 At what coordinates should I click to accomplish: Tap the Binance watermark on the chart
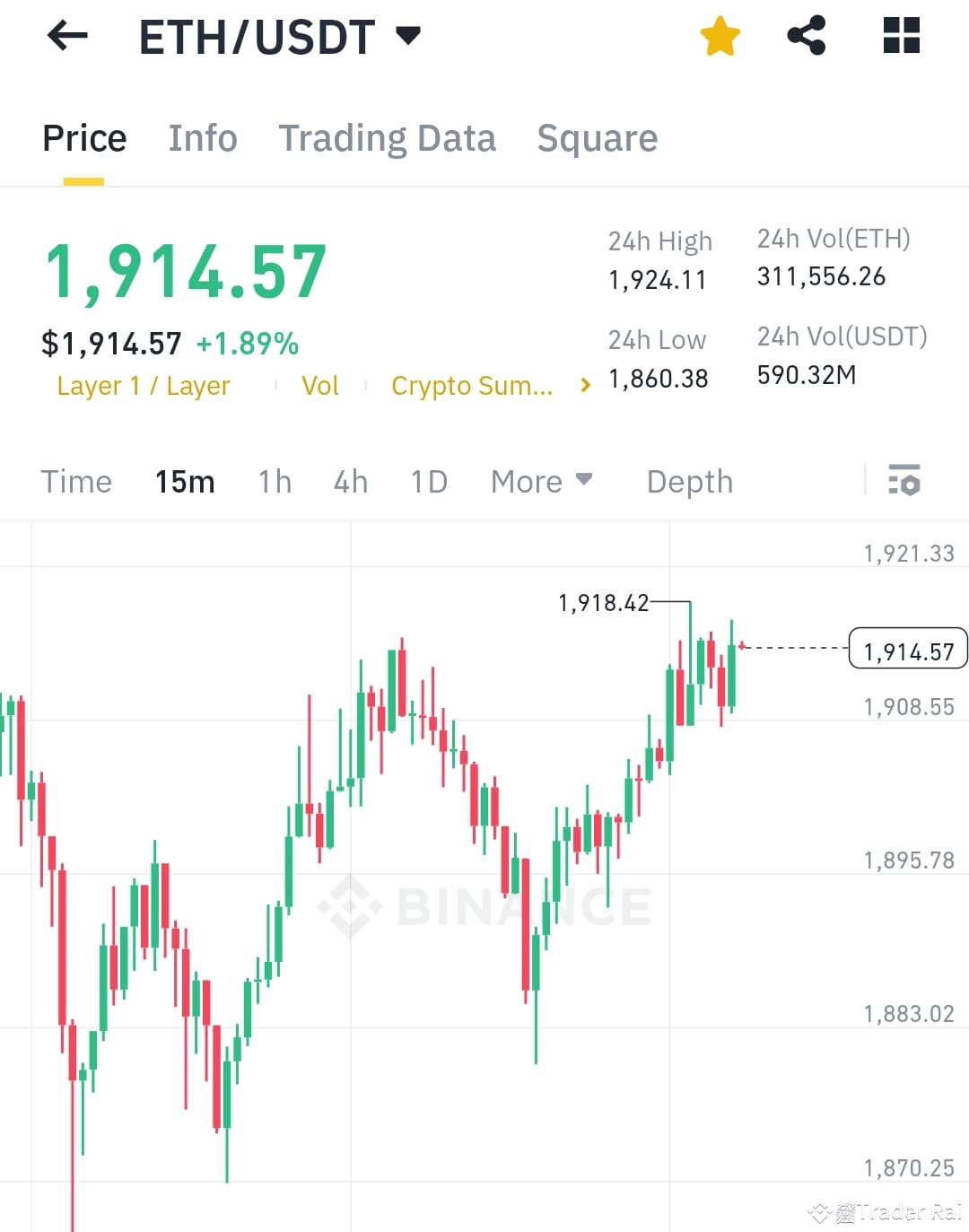484,904
